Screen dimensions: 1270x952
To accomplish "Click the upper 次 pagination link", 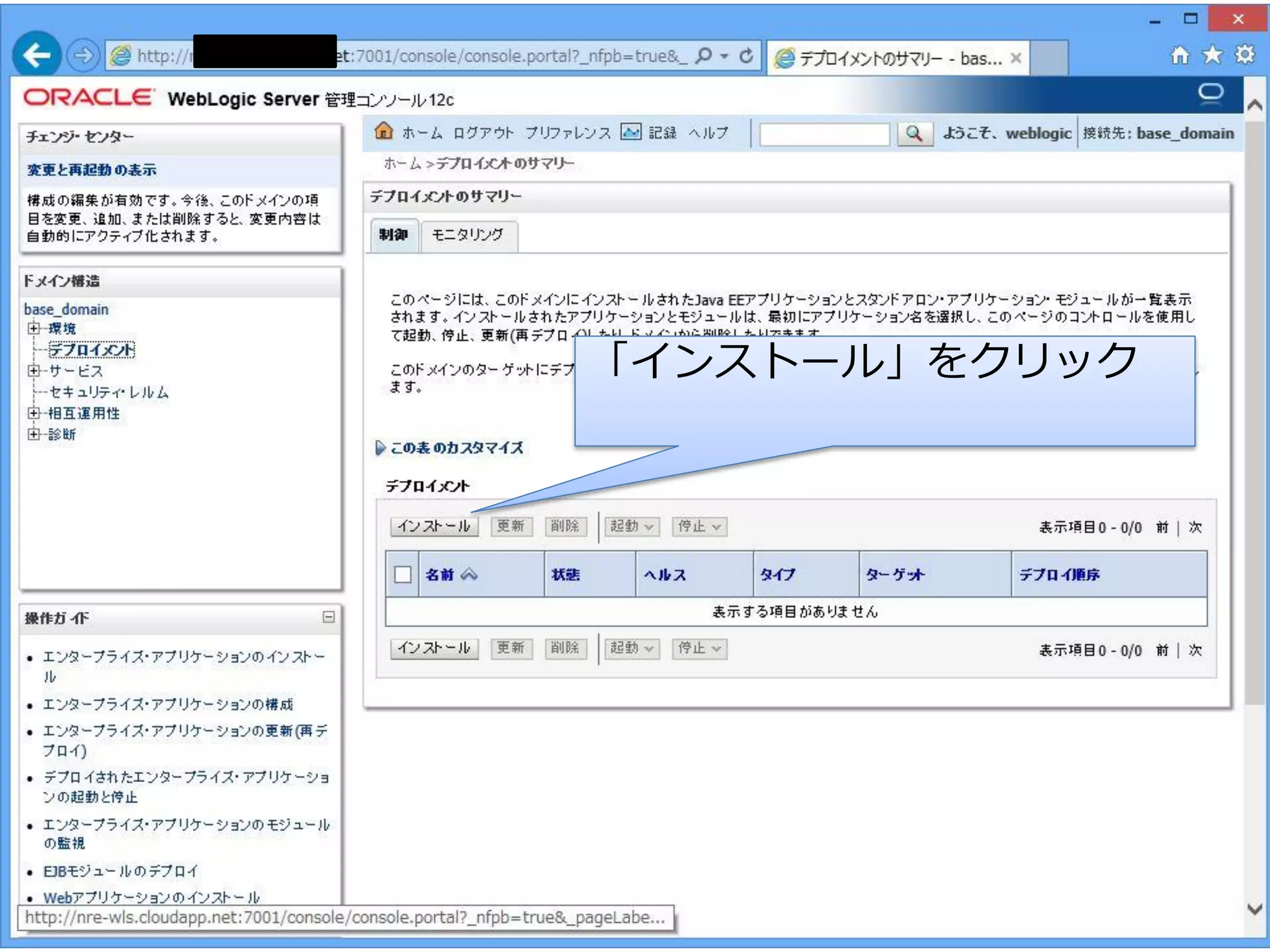I will coord(1196,527).
